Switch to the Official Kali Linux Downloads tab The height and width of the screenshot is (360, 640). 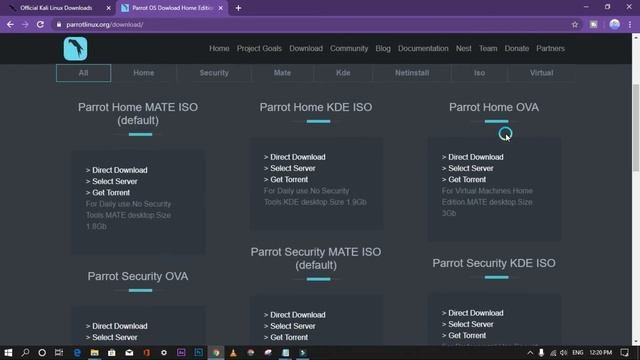(56, 8)
